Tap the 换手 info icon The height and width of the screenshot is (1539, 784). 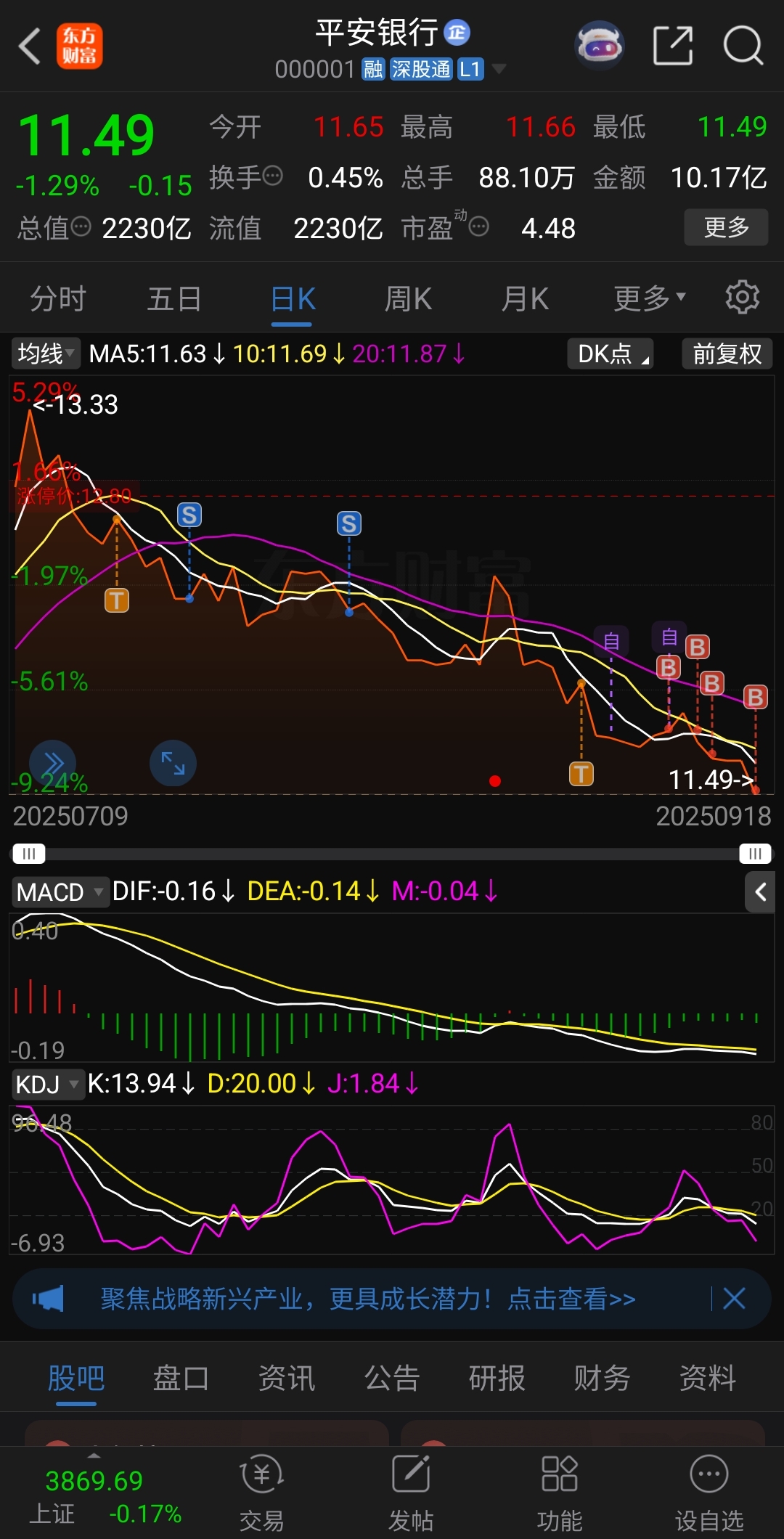point(273,176)
